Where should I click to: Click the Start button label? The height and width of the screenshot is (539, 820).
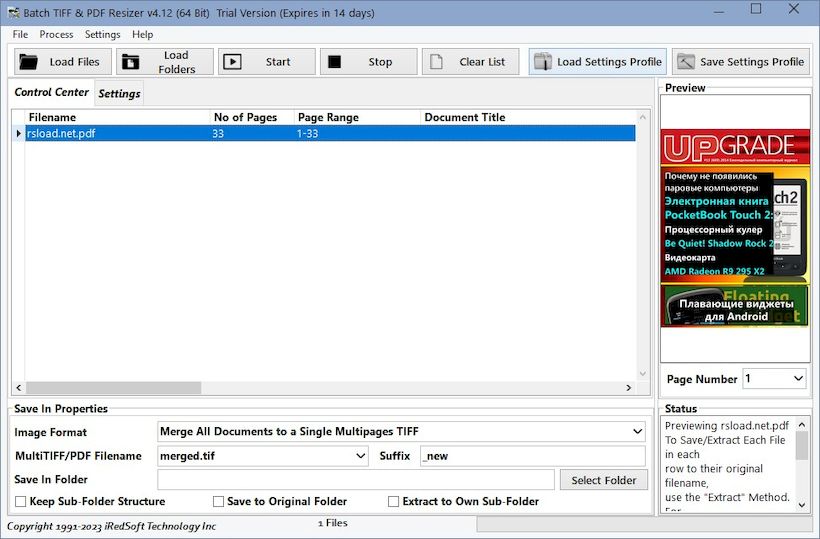click(278, 62)
